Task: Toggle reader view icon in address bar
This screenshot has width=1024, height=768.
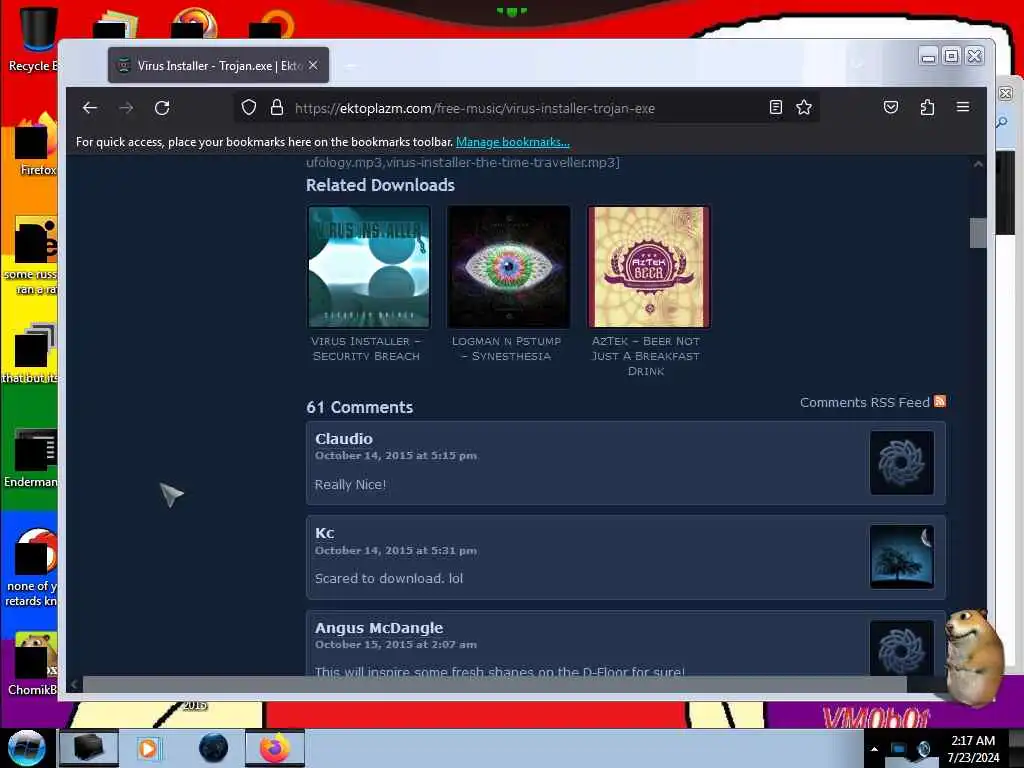Action: tap(775, 107)
